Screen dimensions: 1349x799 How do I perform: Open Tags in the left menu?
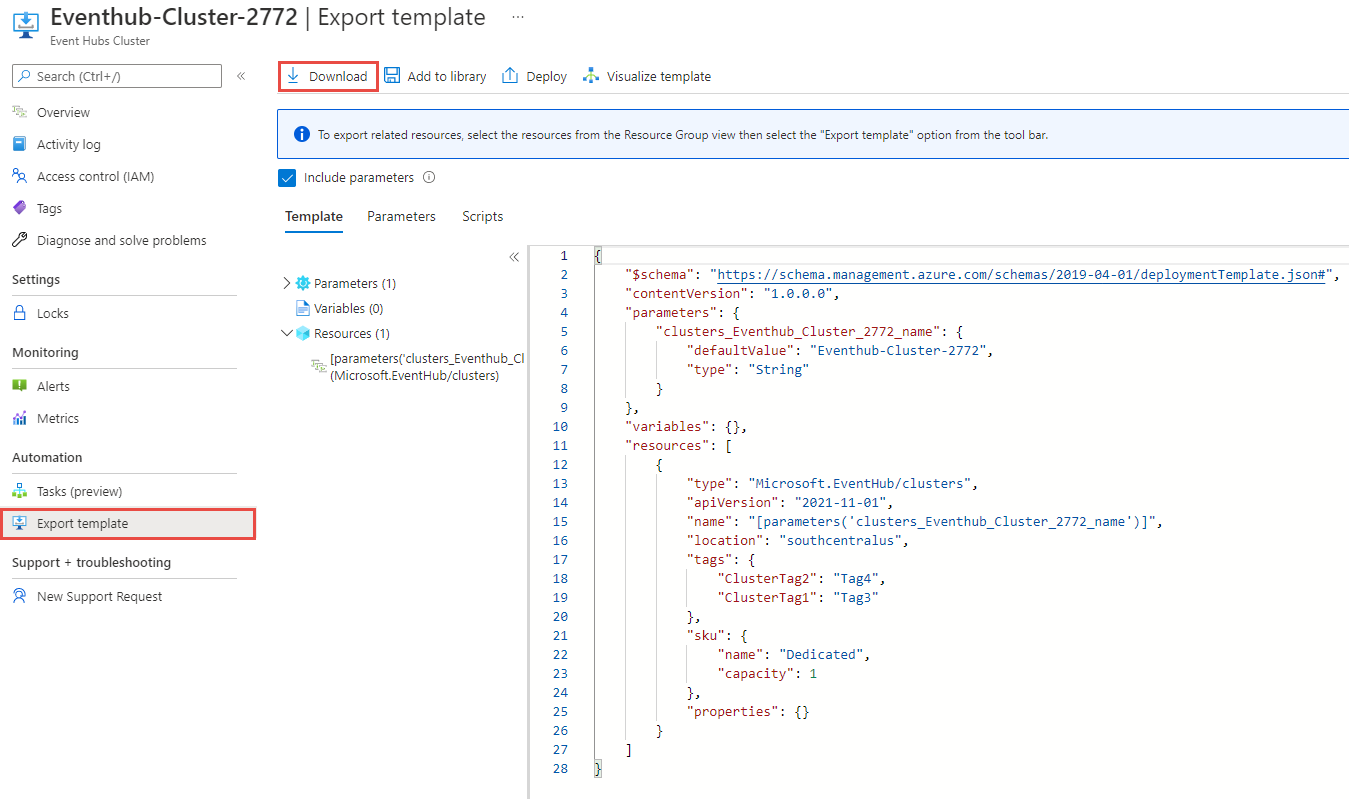point(49,208)
